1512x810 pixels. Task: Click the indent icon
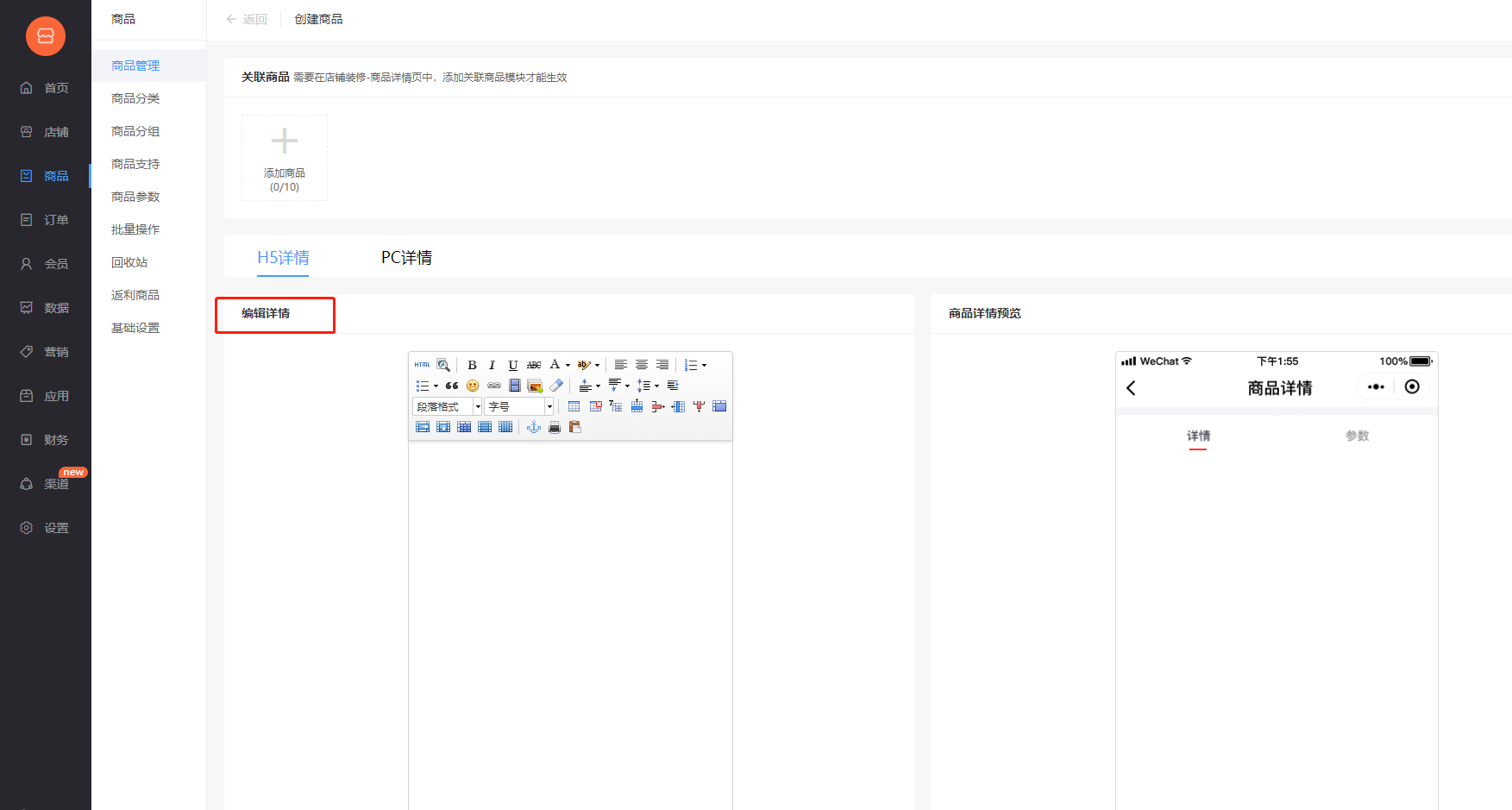click(x=673, y=386)
